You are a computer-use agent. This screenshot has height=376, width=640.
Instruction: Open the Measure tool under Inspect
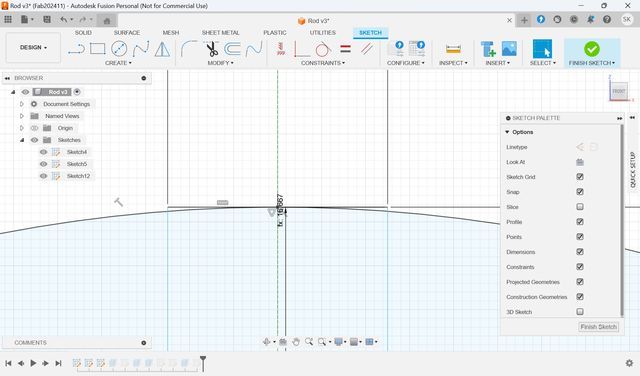tap(453, 49)
